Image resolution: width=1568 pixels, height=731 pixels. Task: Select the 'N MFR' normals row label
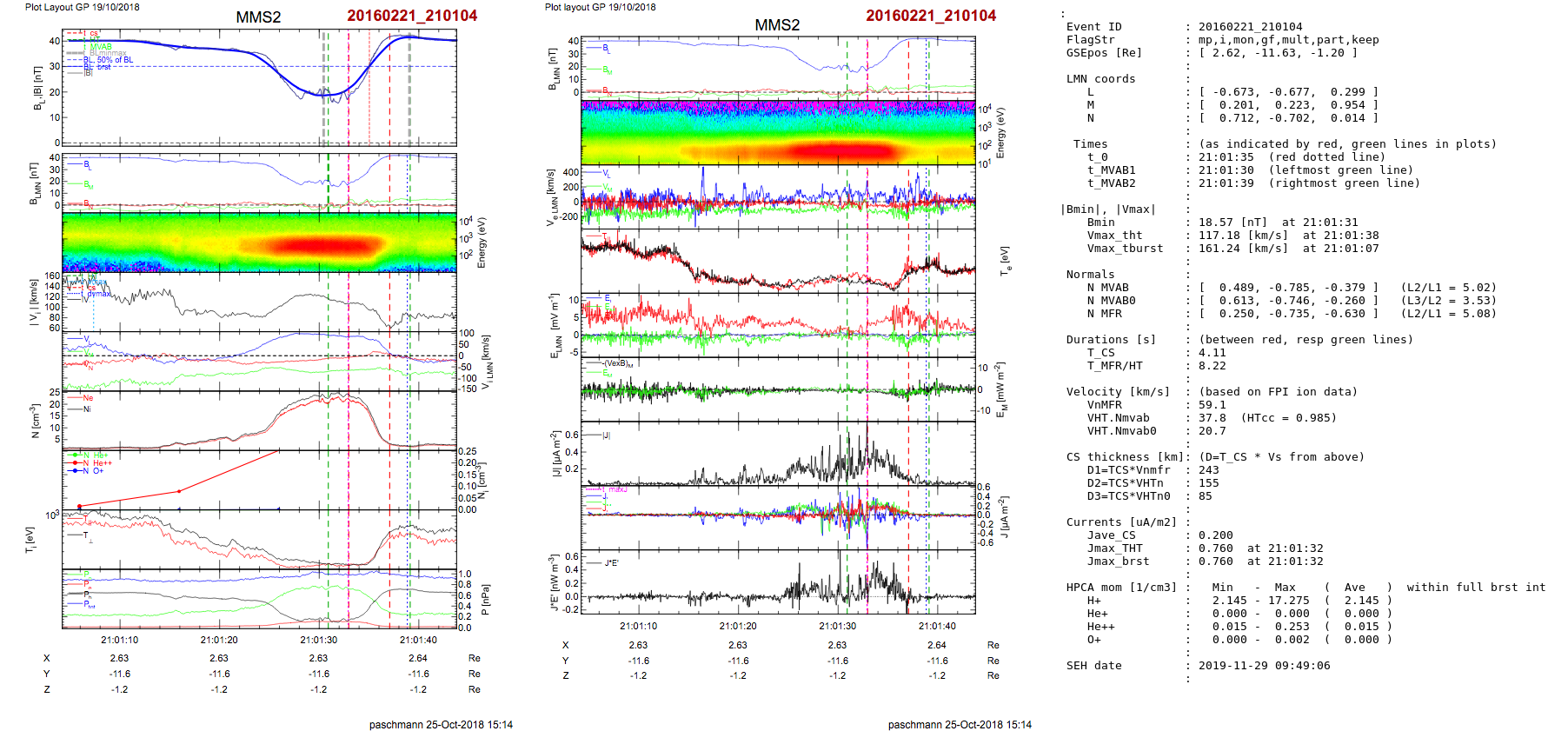tap(1105, 314)
